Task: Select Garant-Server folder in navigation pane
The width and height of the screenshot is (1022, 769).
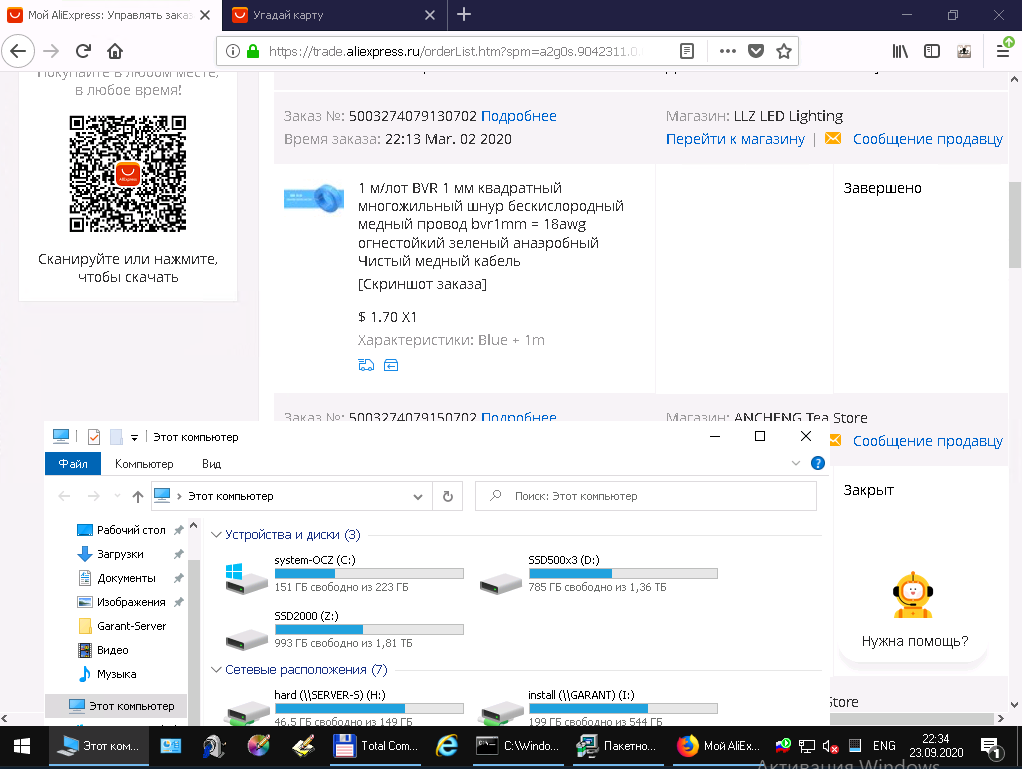Action: point(130,626)
